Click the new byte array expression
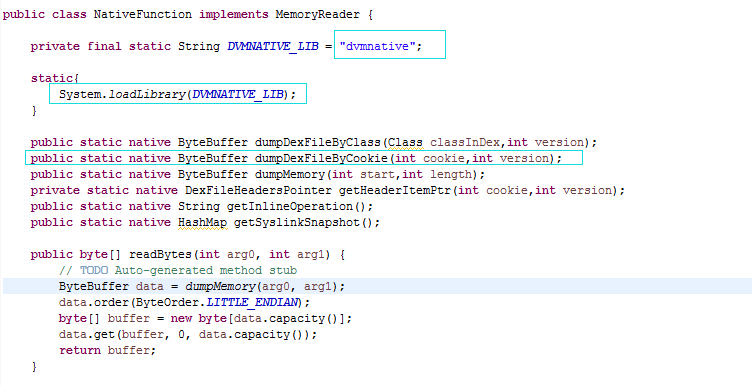The height and width of the screenshot is (386, 752). [261, 318]
